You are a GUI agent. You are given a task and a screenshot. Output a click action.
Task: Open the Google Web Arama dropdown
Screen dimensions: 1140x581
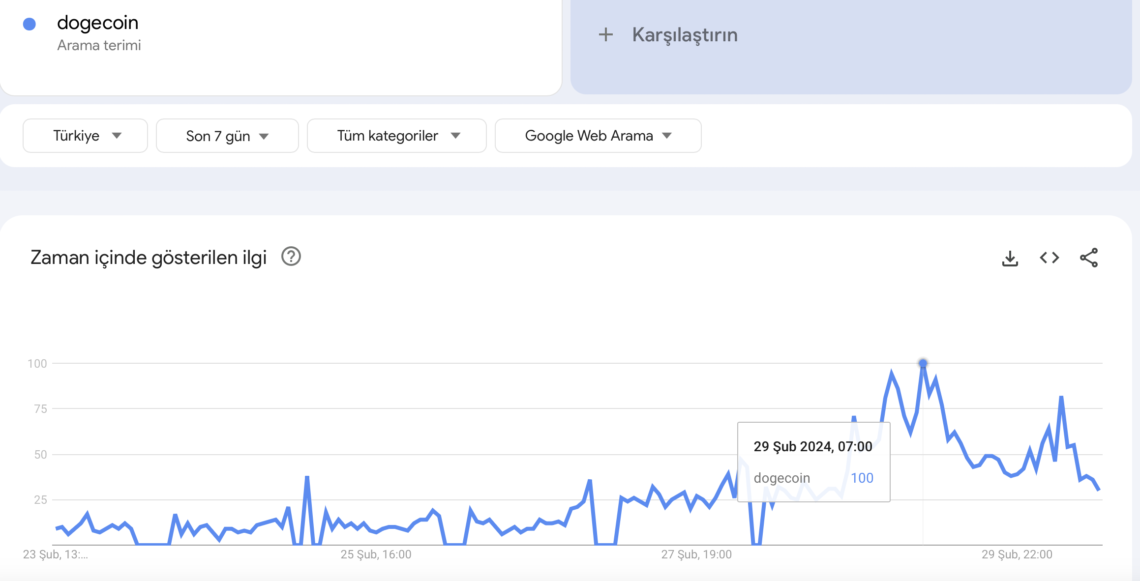click(x=598, y=136)
